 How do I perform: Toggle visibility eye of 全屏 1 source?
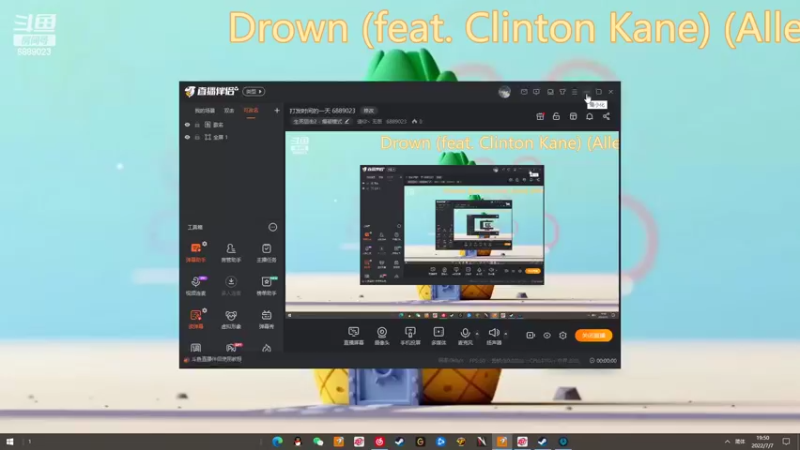(187, 137)
